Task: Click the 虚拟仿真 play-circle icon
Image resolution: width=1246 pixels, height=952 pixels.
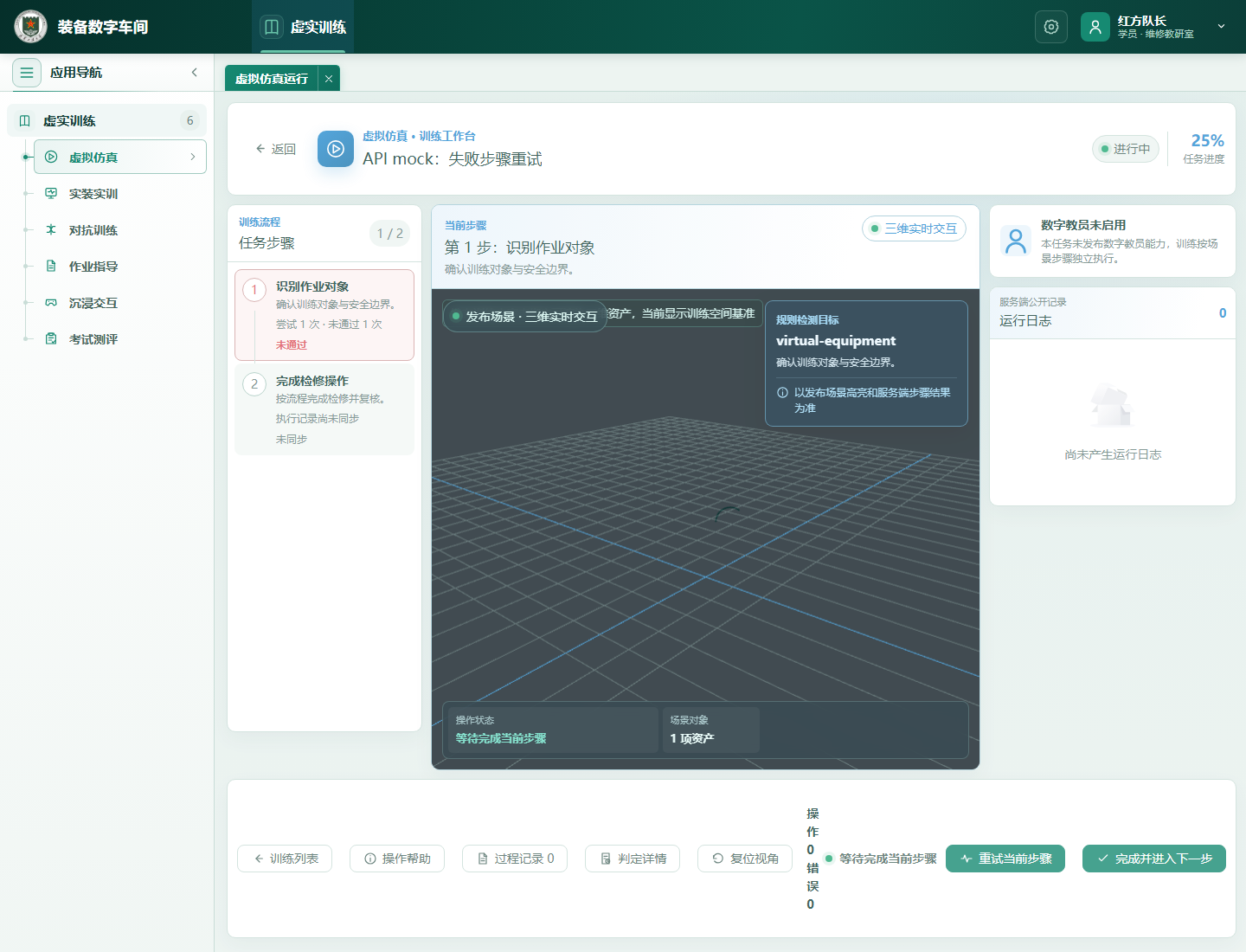Action: pos(51,157)
